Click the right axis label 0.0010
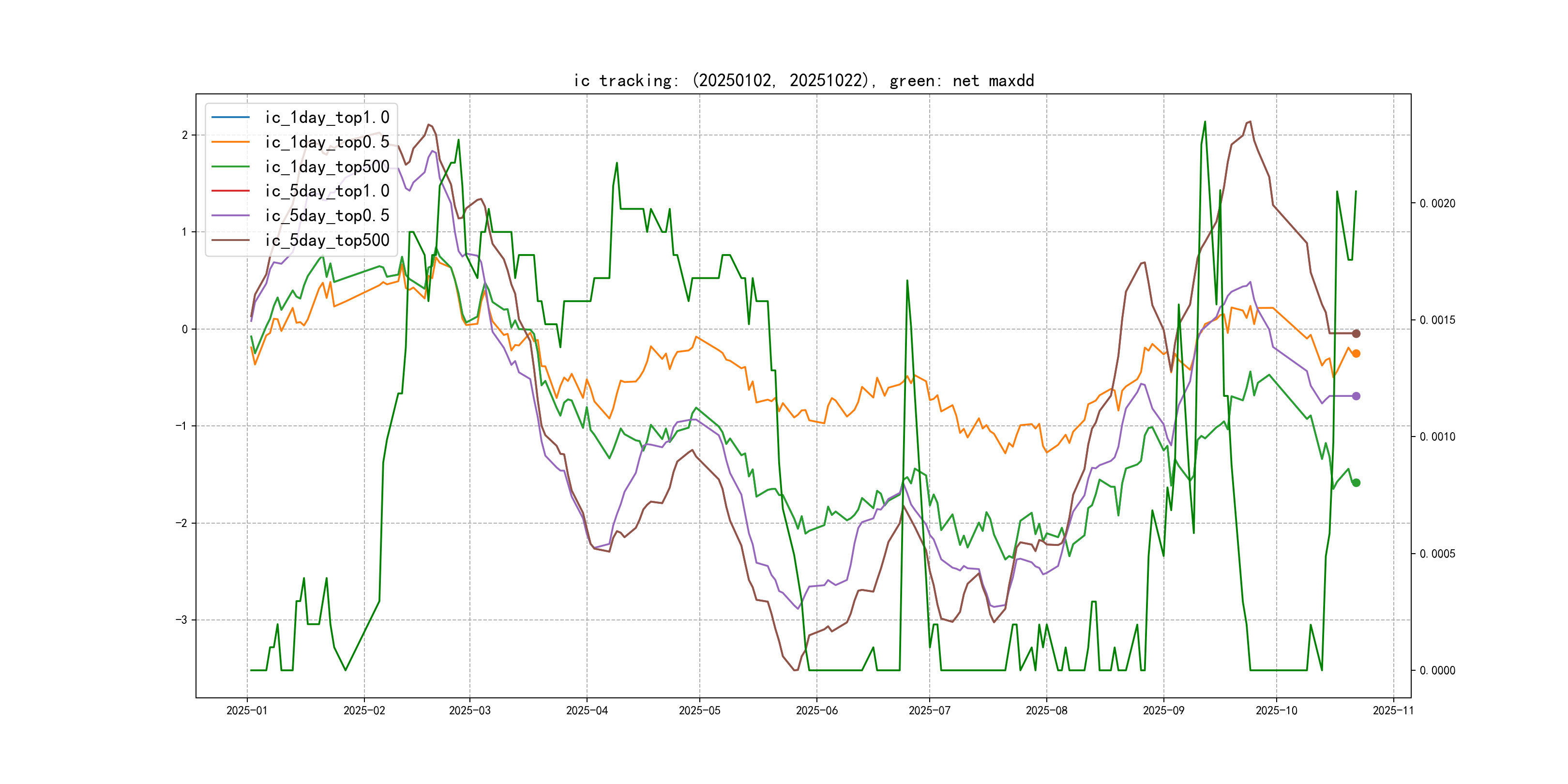The width and height of the screenshot is (1568, 784). [1437, 437]
